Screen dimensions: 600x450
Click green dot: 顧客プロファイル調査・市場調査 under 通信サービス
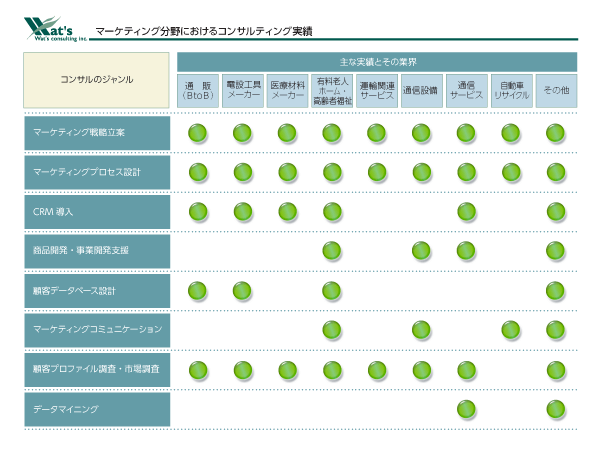click(467, 370)
